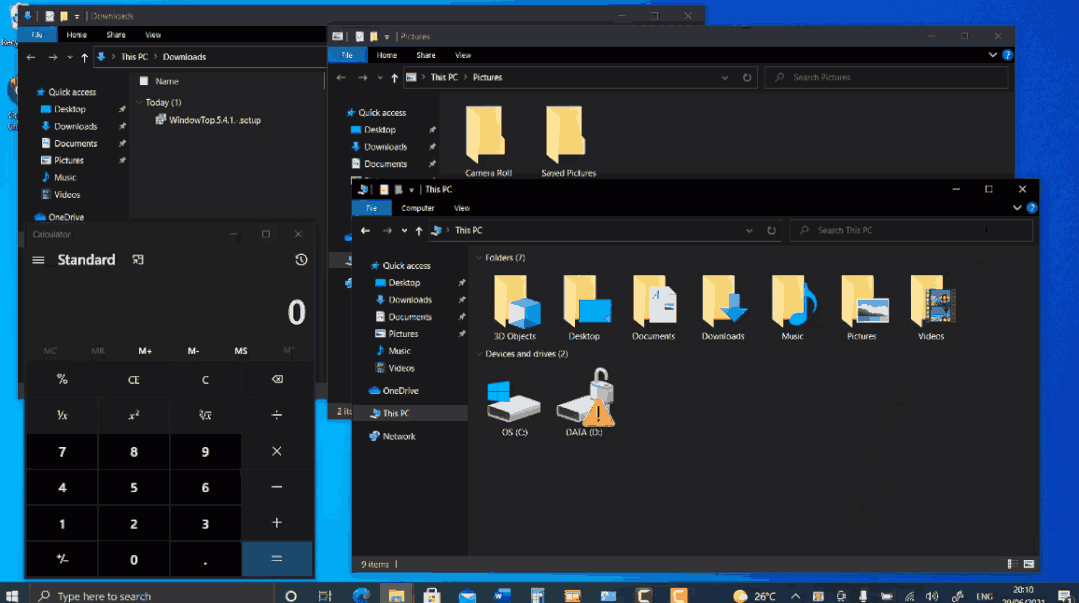This screenshot has height=603, width=1079.
Task: Select Documents folder icon in This PC
Action: tap(654, 308)
